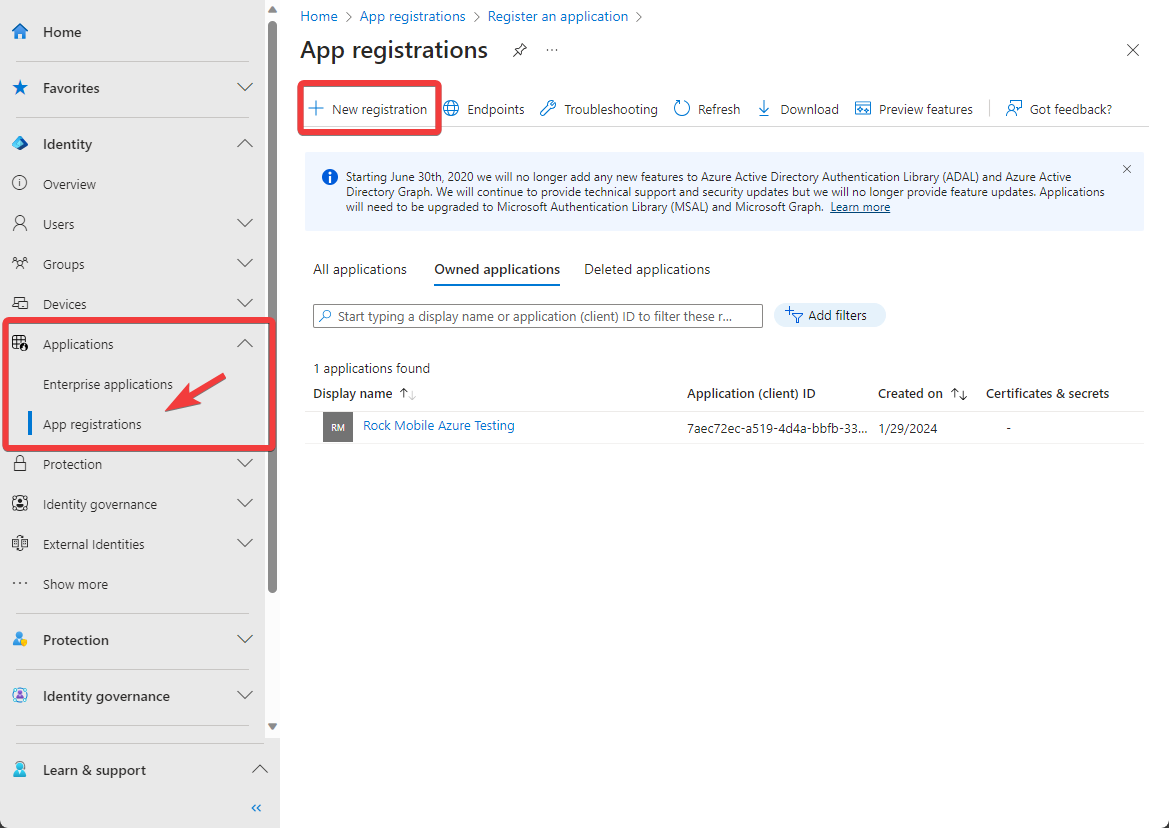Screen dimensions: 1169x828
Task: Click the lower Protection section icon
Action: tap(20, 639)
